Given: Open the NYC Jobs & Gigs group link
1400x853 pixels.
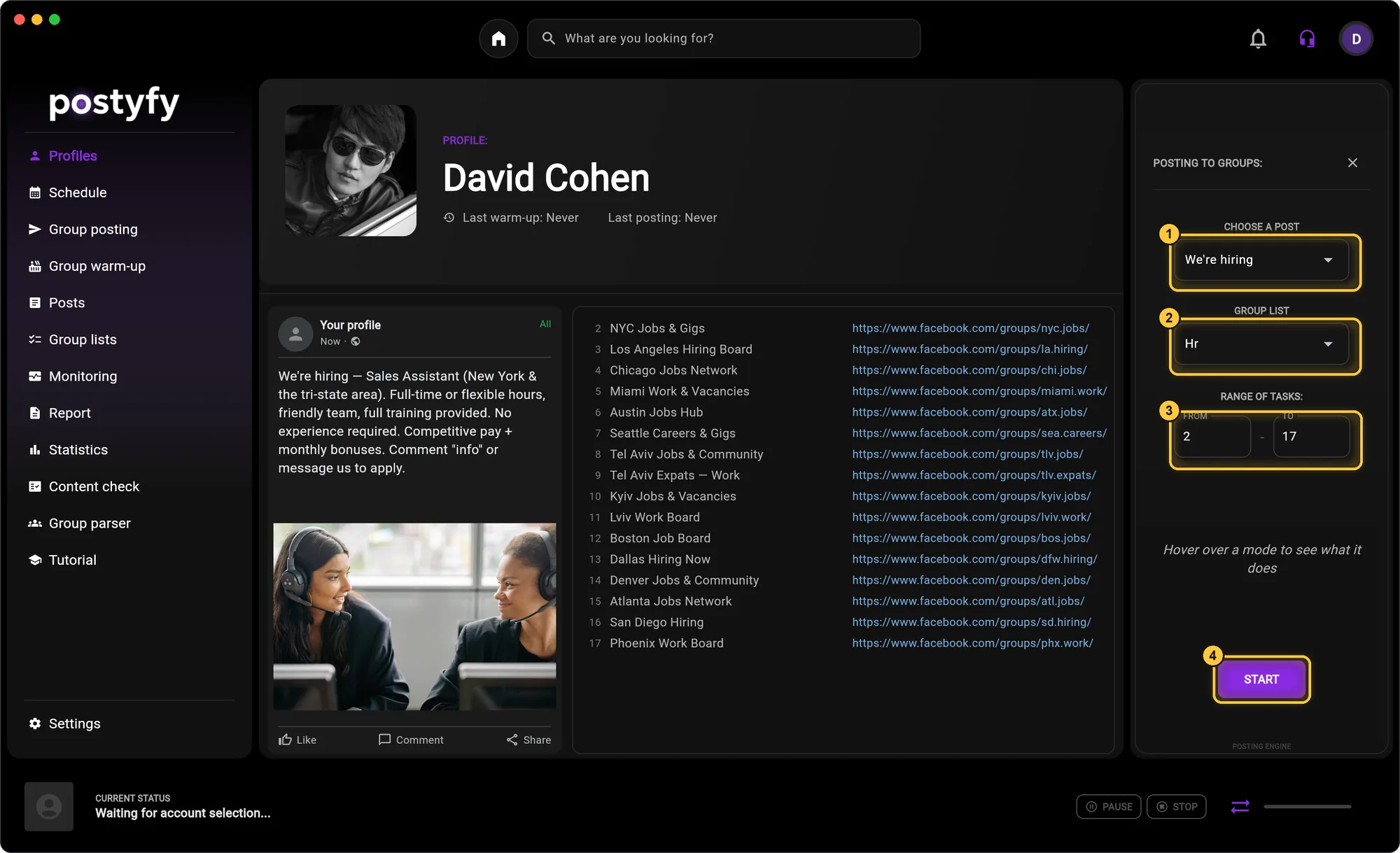Looking at the screenshot, I should (971, 328).
